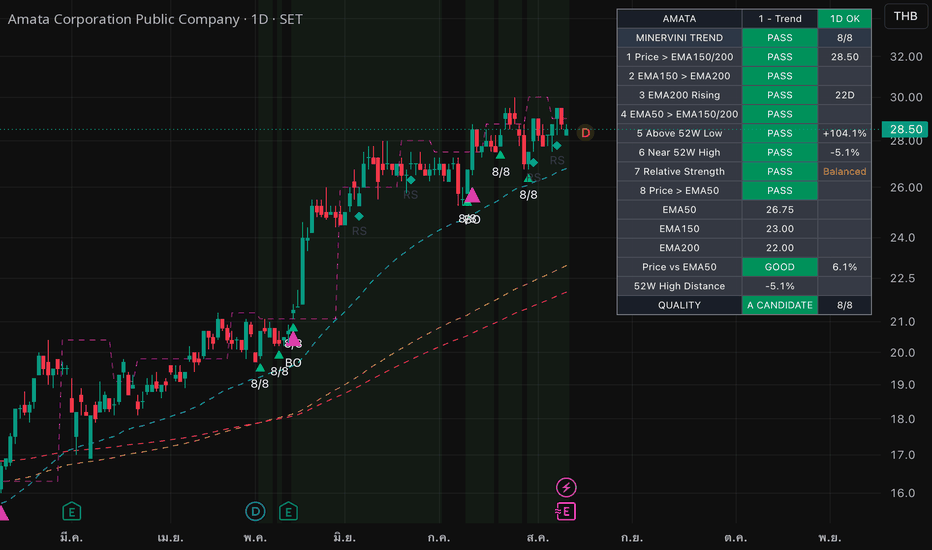The width and height of the screenshot is (932, 550).
Task: Click the เม.ย. month label on time axis
Action: [x=170, y=538]
